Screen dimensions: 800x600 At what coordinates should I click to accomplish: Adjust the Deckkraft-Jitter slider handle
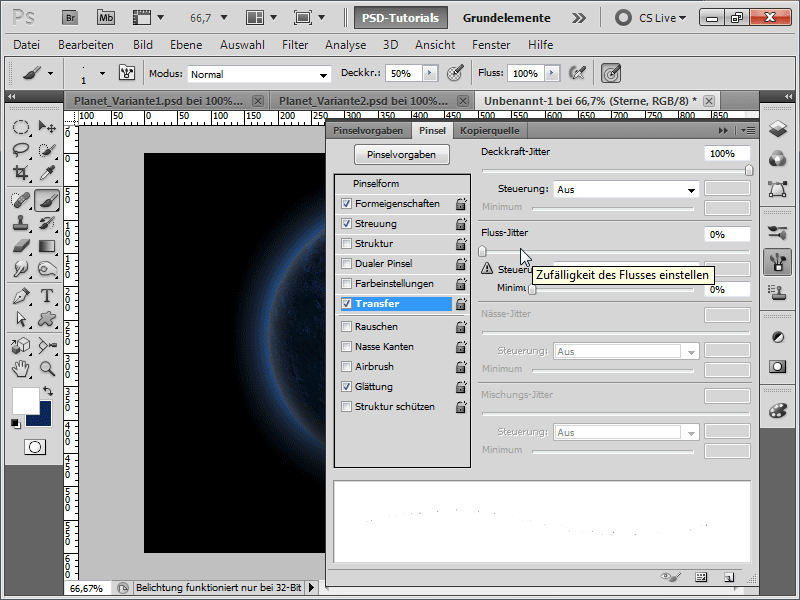tap(748, 170)
